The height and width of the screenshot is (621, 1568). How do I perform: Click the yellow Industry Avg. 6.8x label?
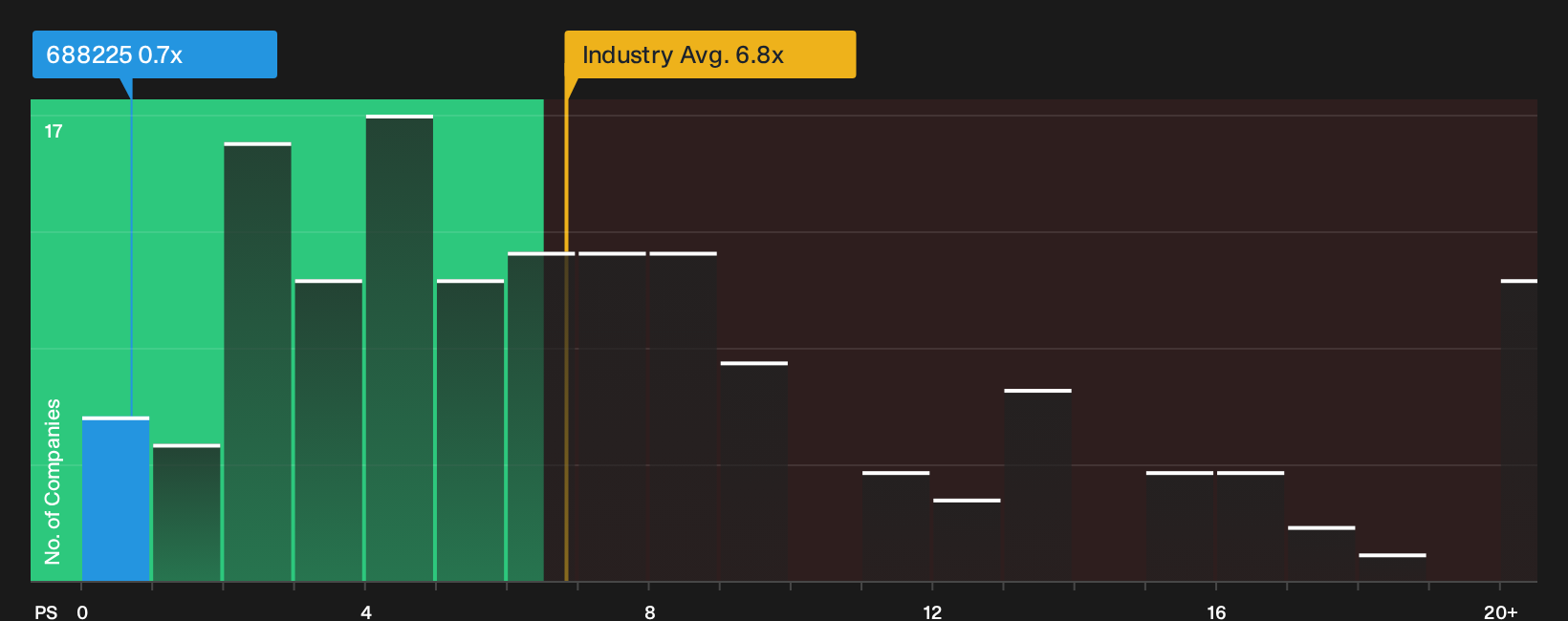coord(709,54)
